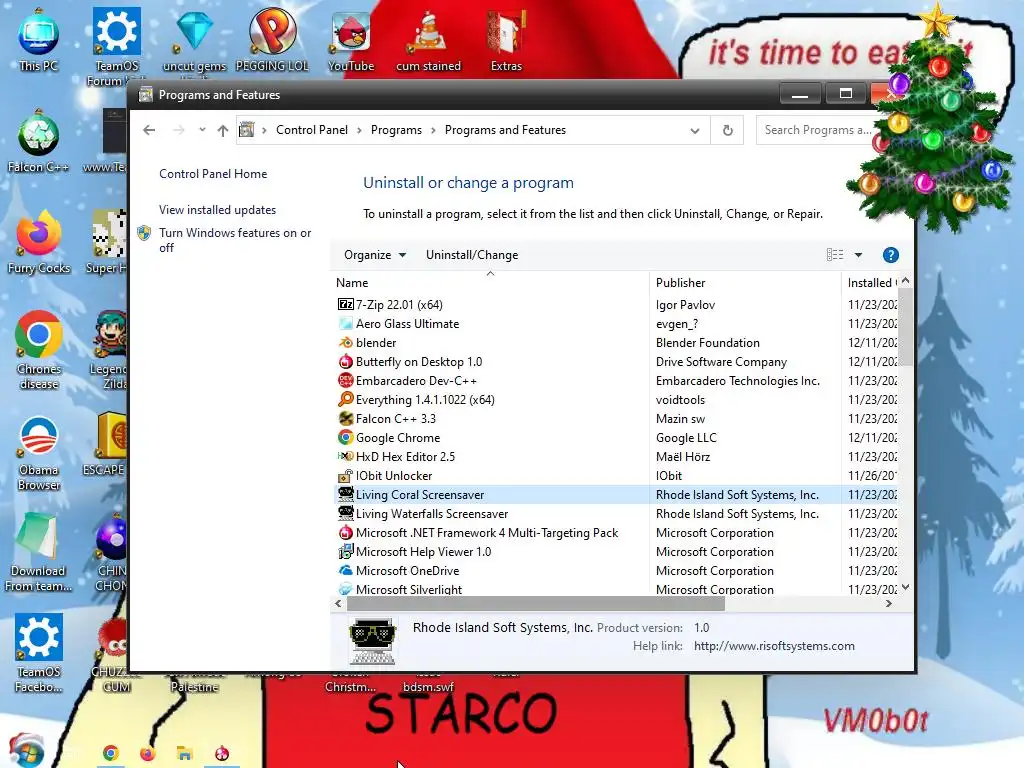Select the HxD Hex Editor icon
This screenshot has width=1024, height=768.
click(x=345, y=456)
